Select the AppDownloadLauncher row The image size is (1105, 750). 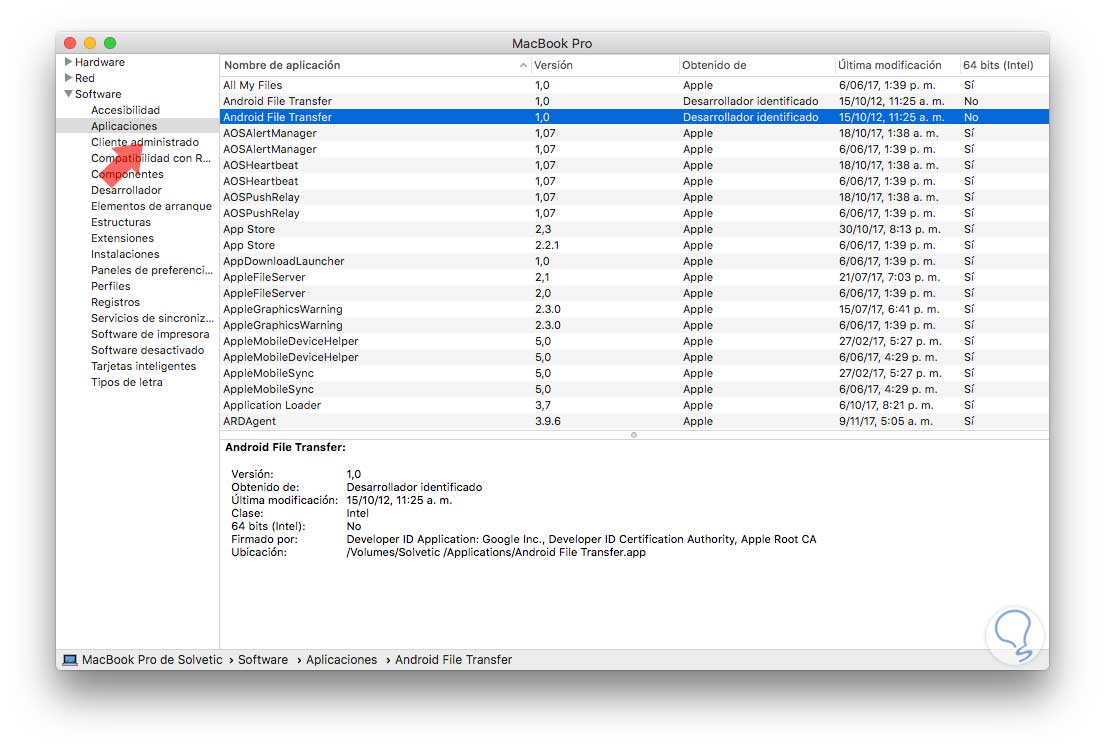pyautogui.click(x=634, y=262)
